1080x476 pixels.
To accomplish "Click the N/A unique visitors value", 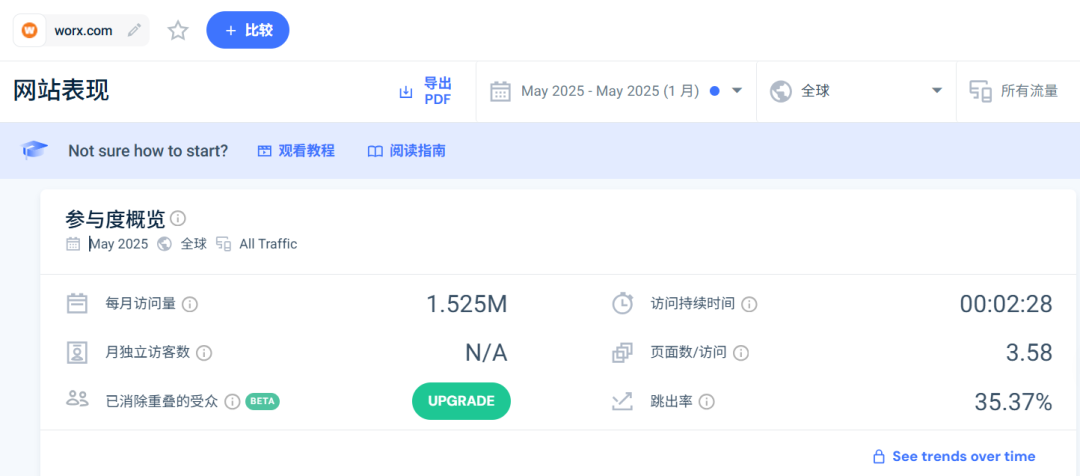I will (486, 353).
